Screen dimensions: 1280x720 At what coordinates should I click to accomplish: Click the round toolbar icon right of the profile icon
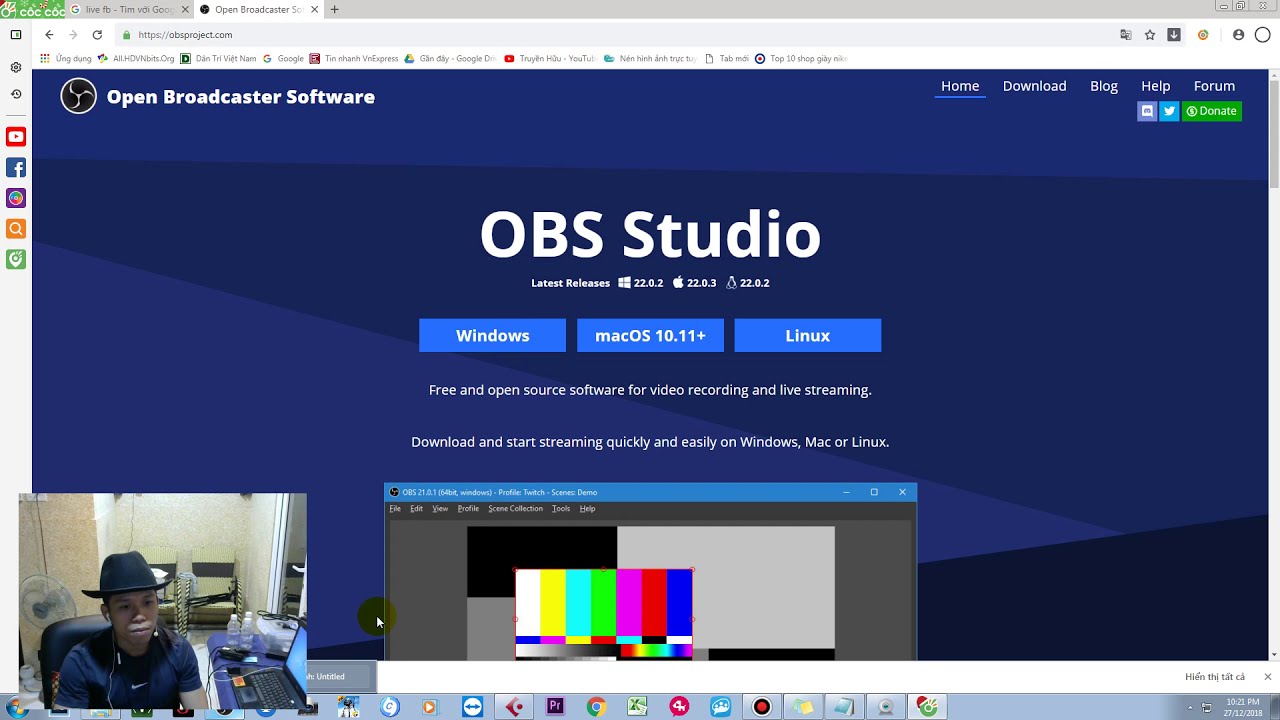(1262, 34)
